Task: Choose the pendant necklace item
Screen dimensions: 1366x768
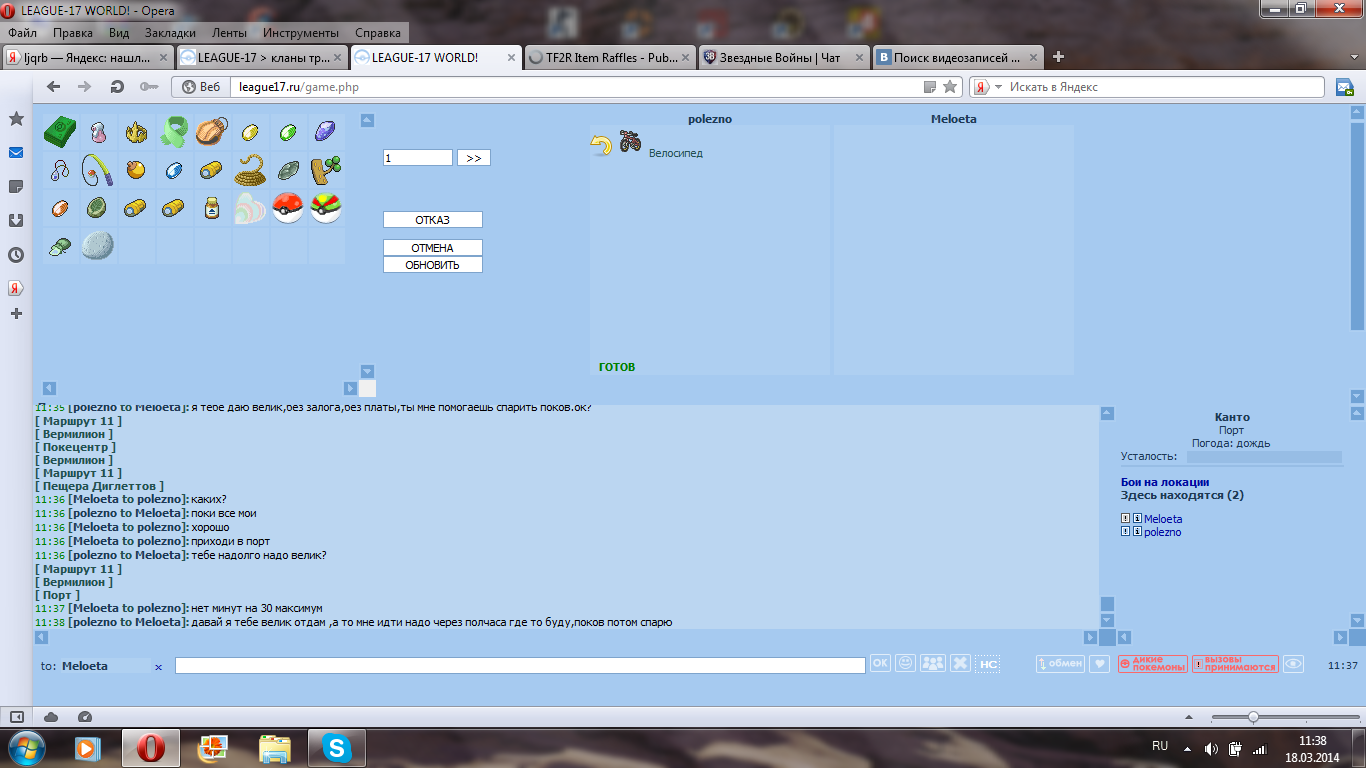Action: (x=60, y=170)
